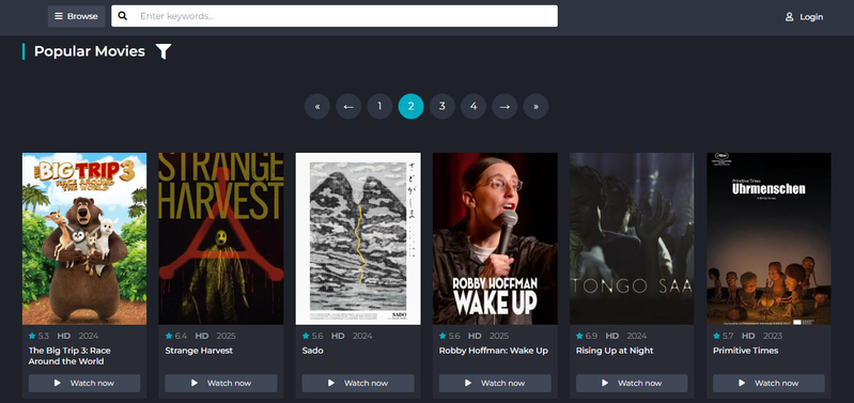Open the Strange Harvest poster thumbnail
The width and height of the screenshot is (854, 403).
tap(221, 239)
